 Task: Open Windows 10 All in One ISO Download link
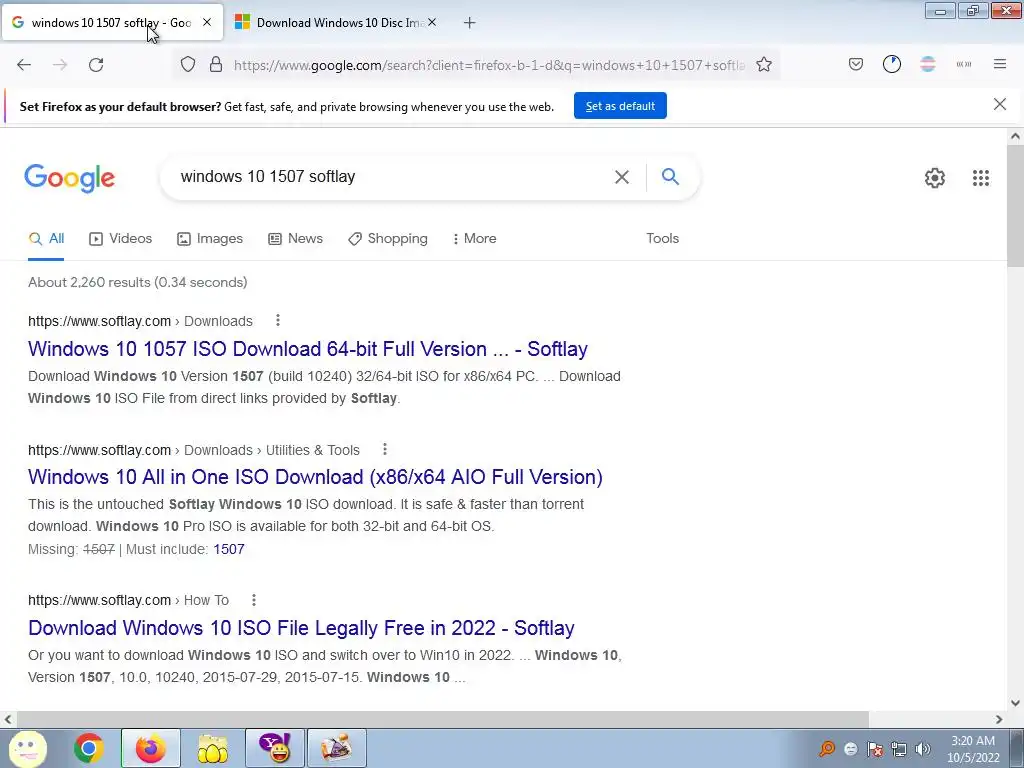click(315, 477)
